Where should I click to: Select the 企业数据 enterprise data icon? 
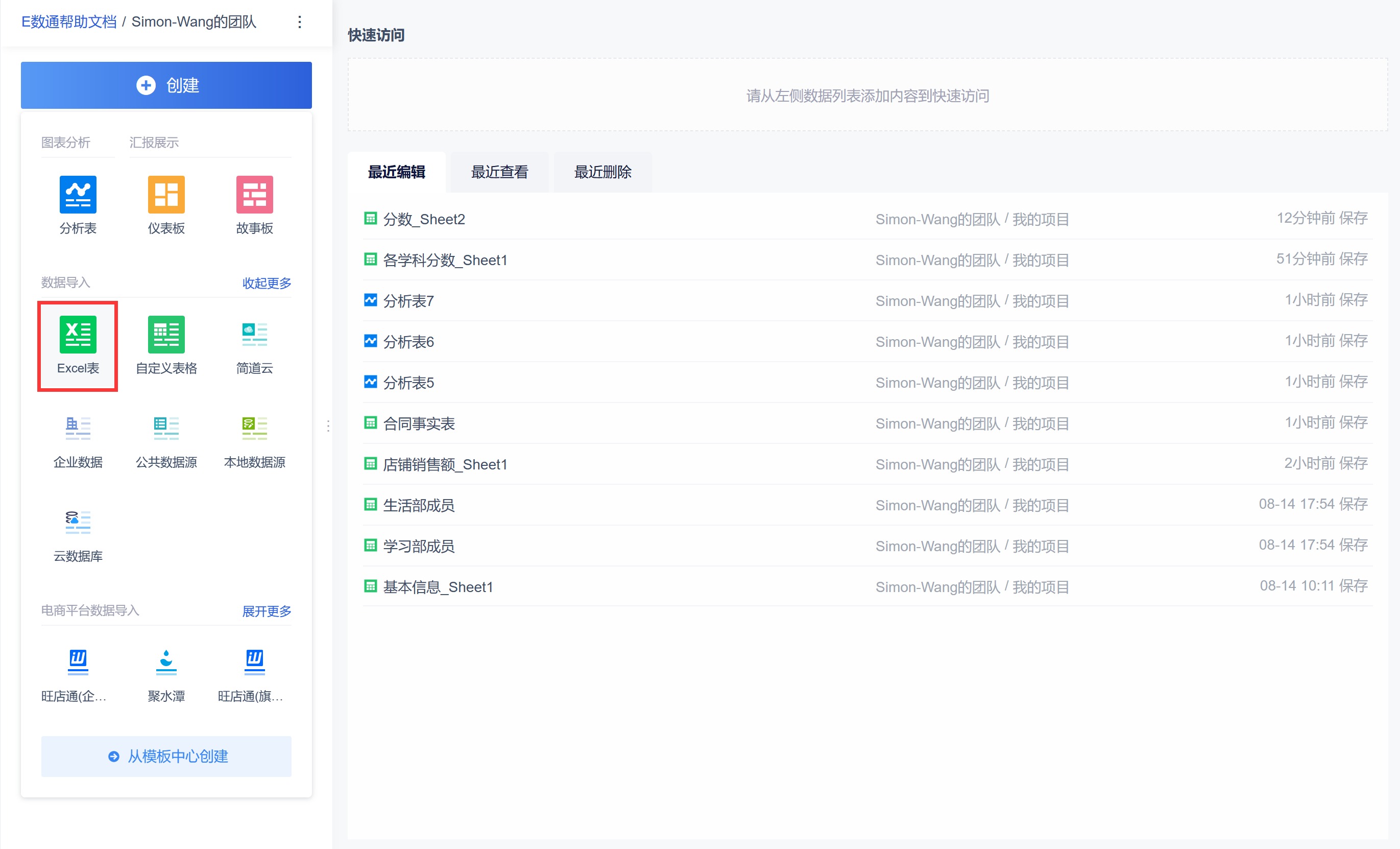[x=78, y=429]
